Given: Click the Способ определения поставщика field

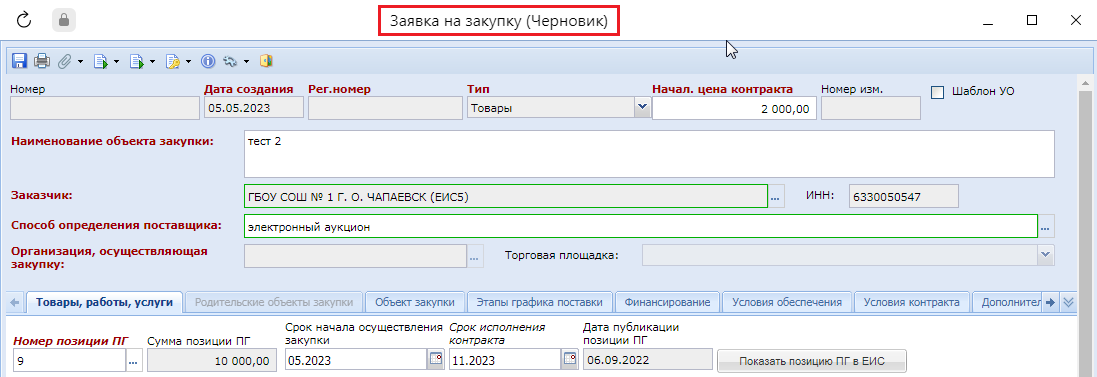Looking at the screenshot, I should [x=641, y=227].
